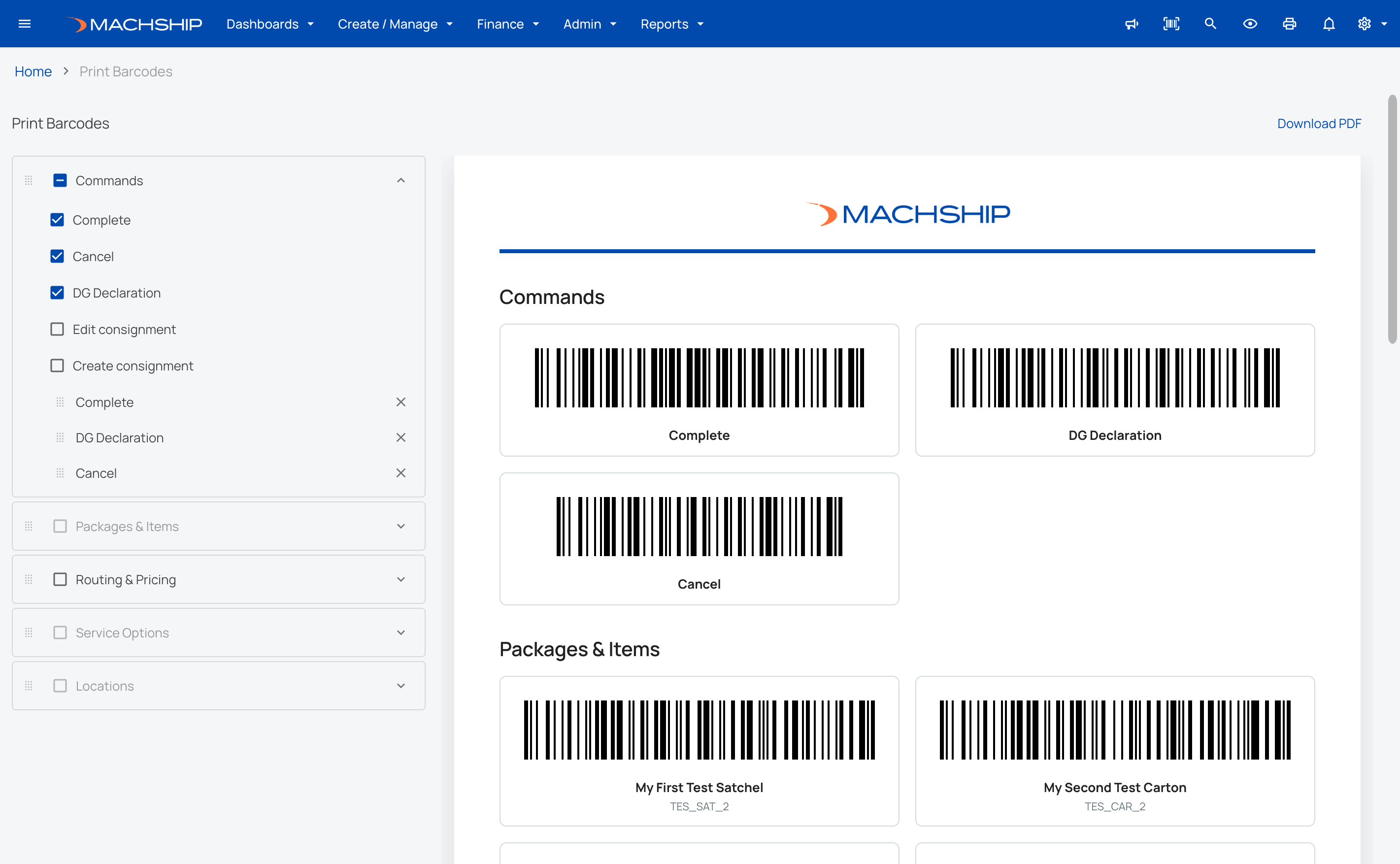This screenshot has height=864, width=1400.
Task: Grab the drag handle of ordered Cancel item
Action: [60, 473]
